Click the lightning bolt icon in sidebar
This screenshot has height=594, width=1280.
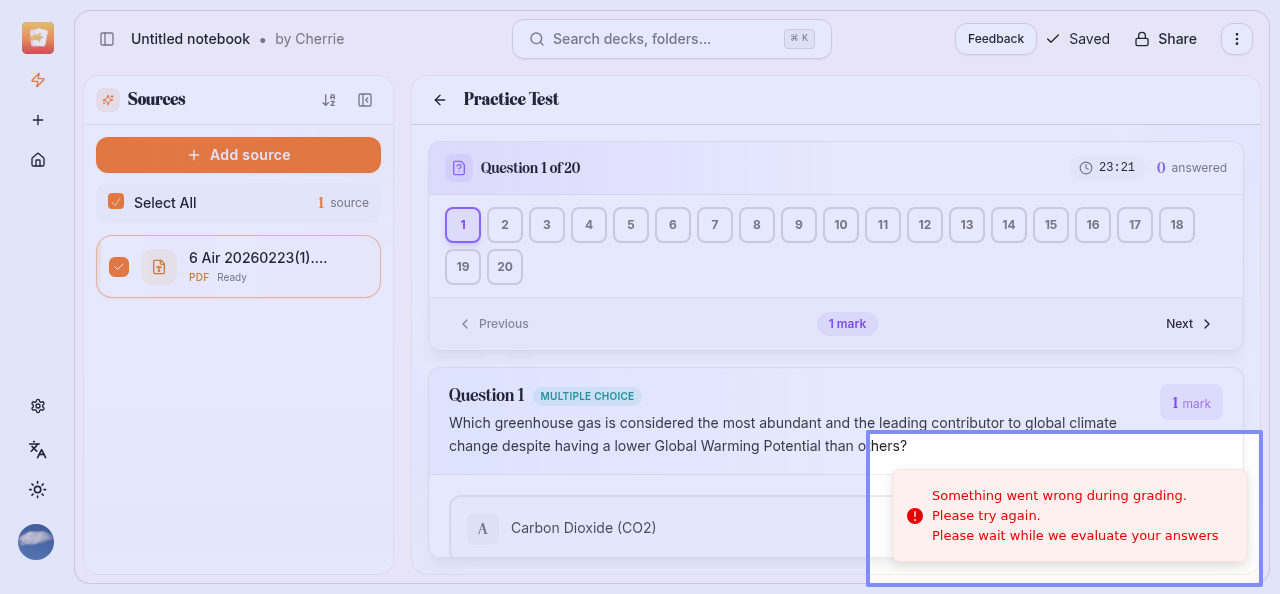38,80
